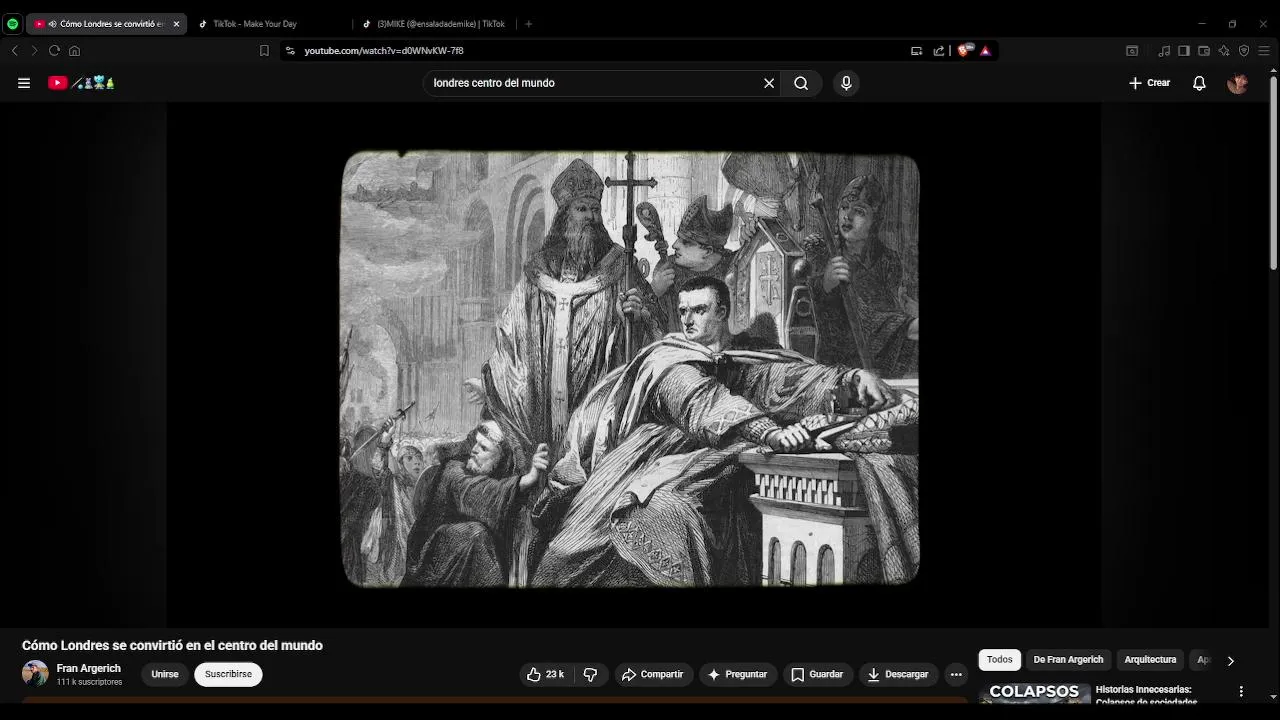Dislike this video
Viewport: 1280px width, 720px height.
tap(590, 675)
